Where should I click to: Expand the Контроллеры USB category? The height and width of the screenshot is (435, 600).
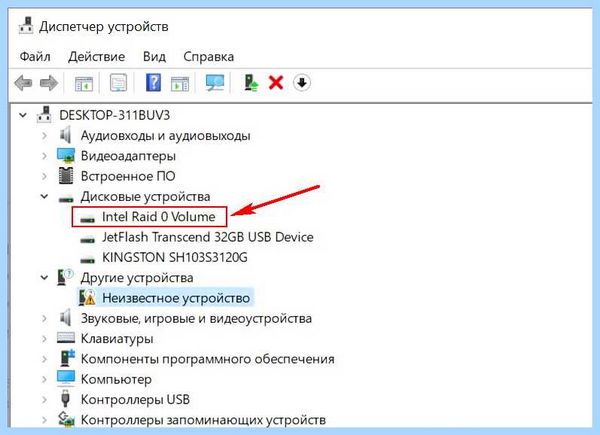click(x=44, y=399)
